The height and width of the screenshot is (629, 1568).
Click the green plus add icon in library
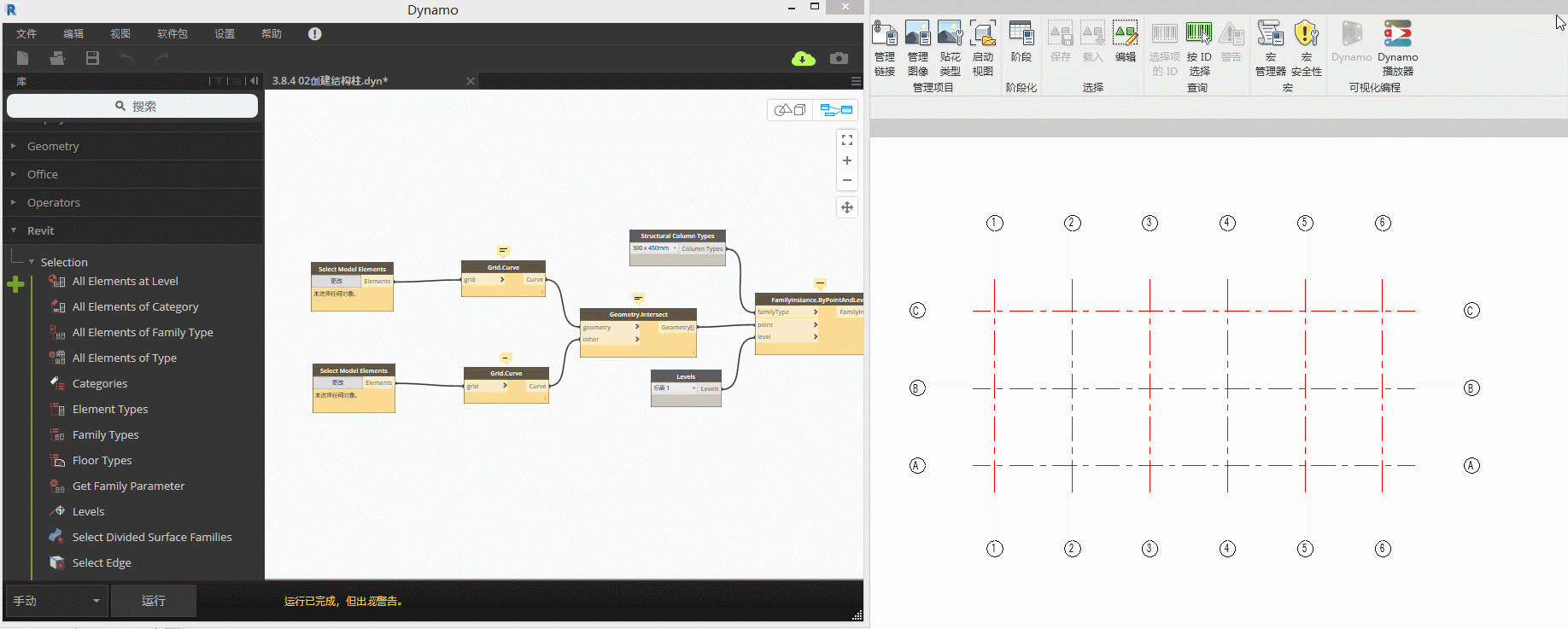pos(15,284)
